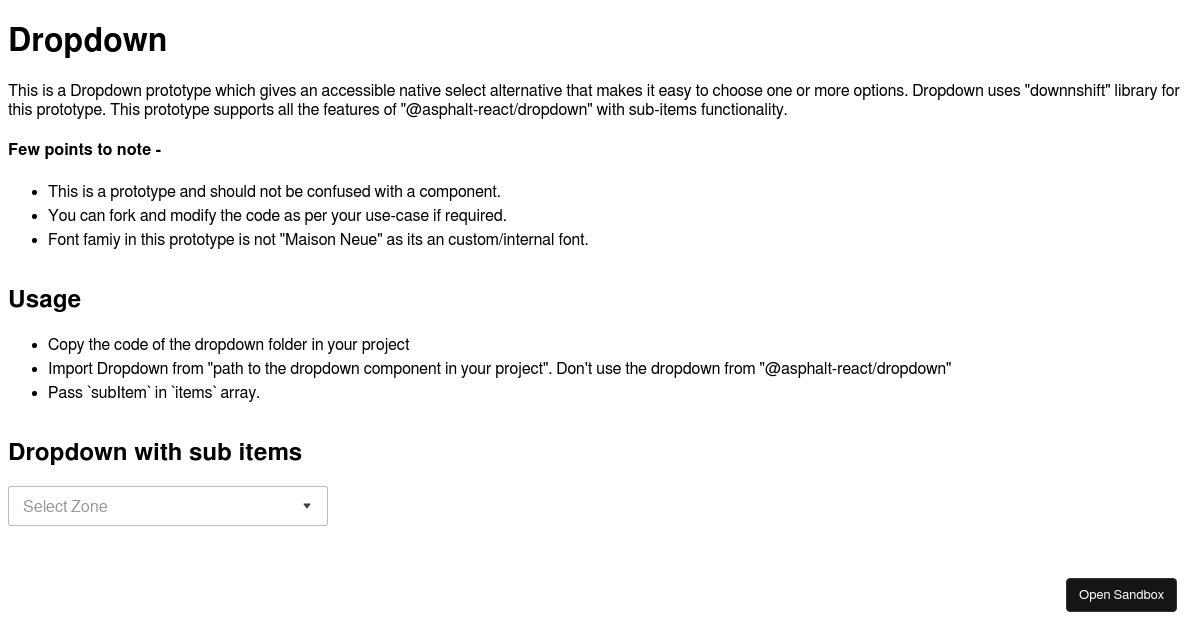Click the introductory Dropdown prototype paragraph
The width and height of the screenshot is (1200, 630).
594,100
